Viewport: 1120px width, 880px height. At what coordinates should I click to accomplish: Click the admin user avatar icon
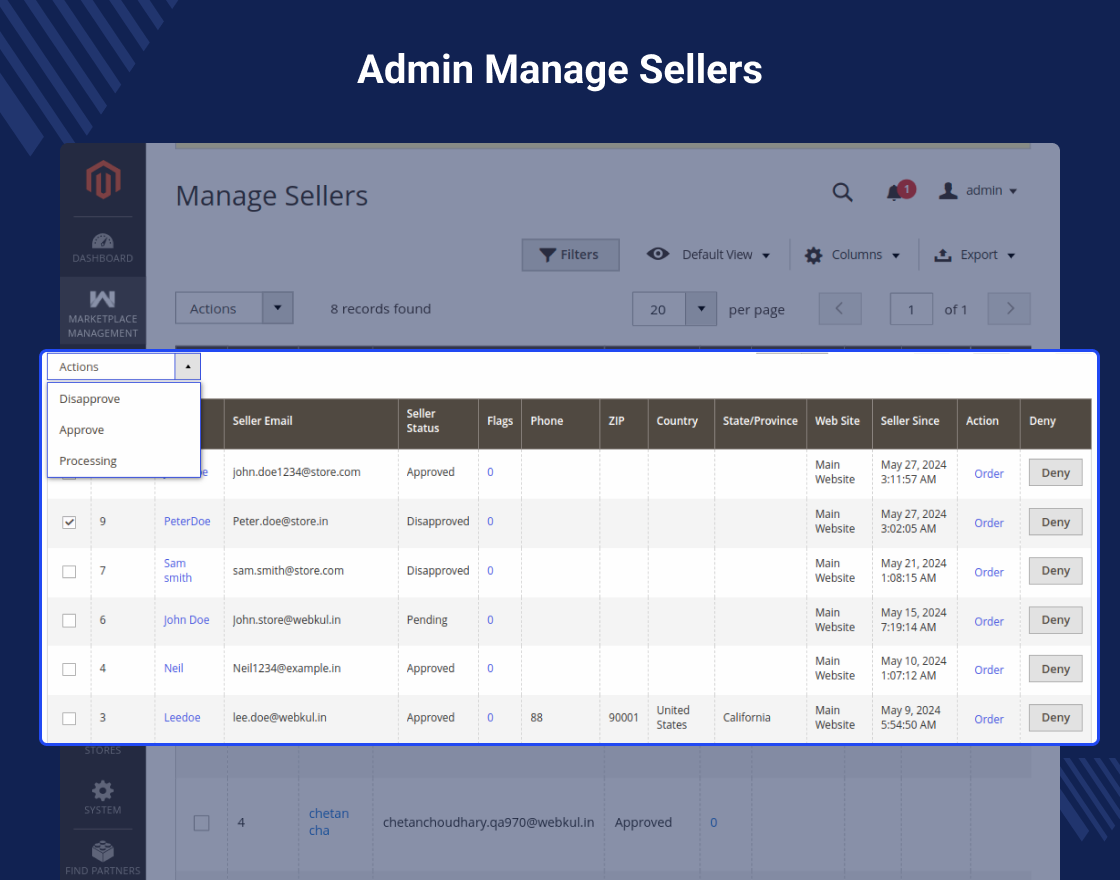pyautogui.click(x=948, y=191)
